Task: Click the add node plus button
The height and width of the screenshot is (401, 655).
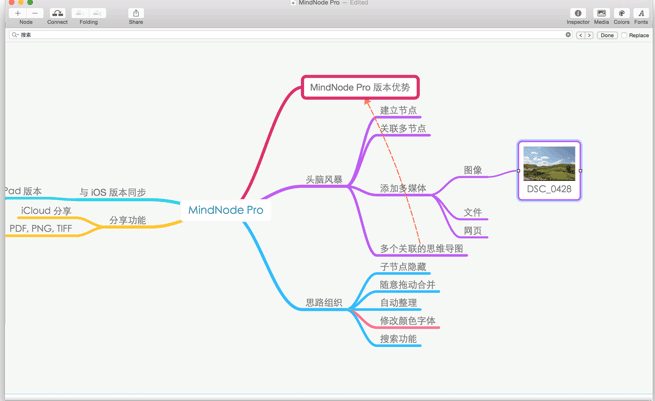Action: tap(18, 13)
